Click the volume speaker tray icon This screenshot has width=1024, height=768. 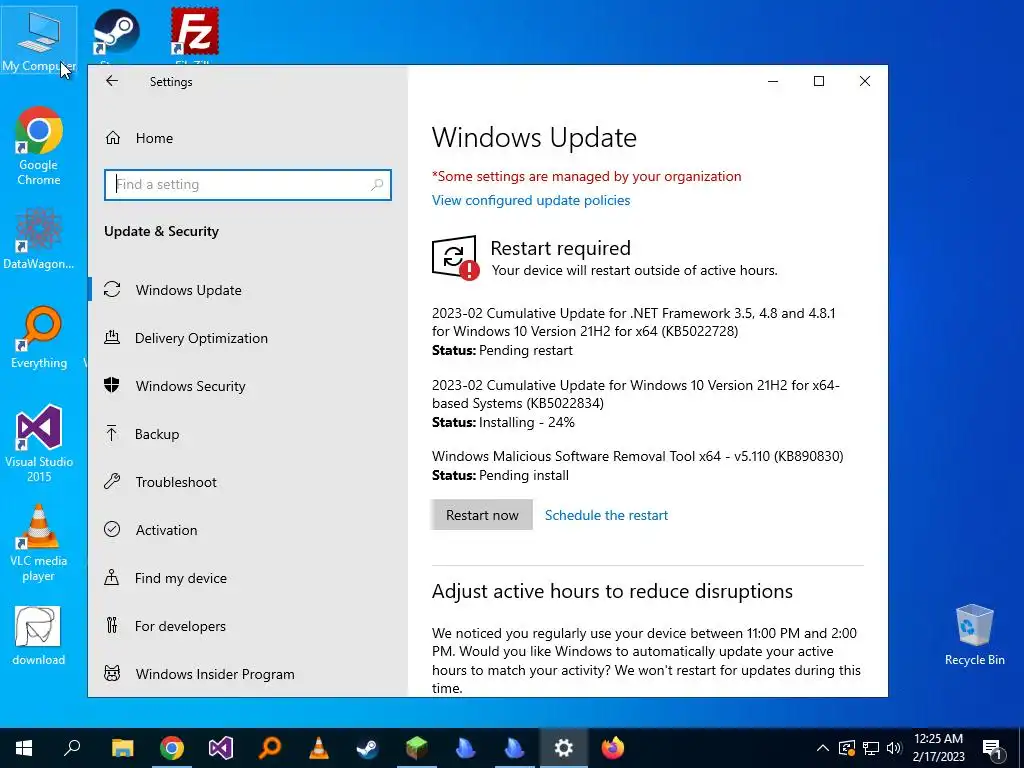(894, 748)
